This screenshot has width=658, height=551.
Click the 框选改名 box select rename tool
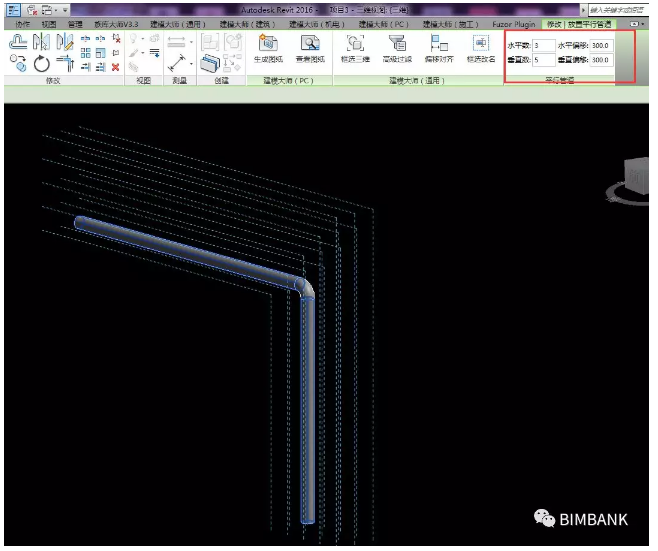[x=481, y=49]
